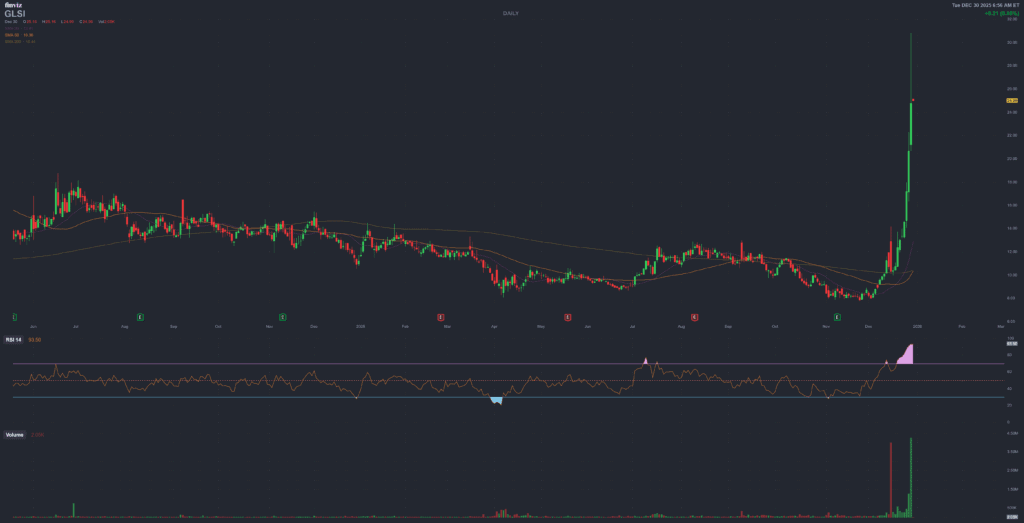This screenshot has width=1024, height=523.
Task: Select the Volume pane label
Action: (x=14, y=434)
